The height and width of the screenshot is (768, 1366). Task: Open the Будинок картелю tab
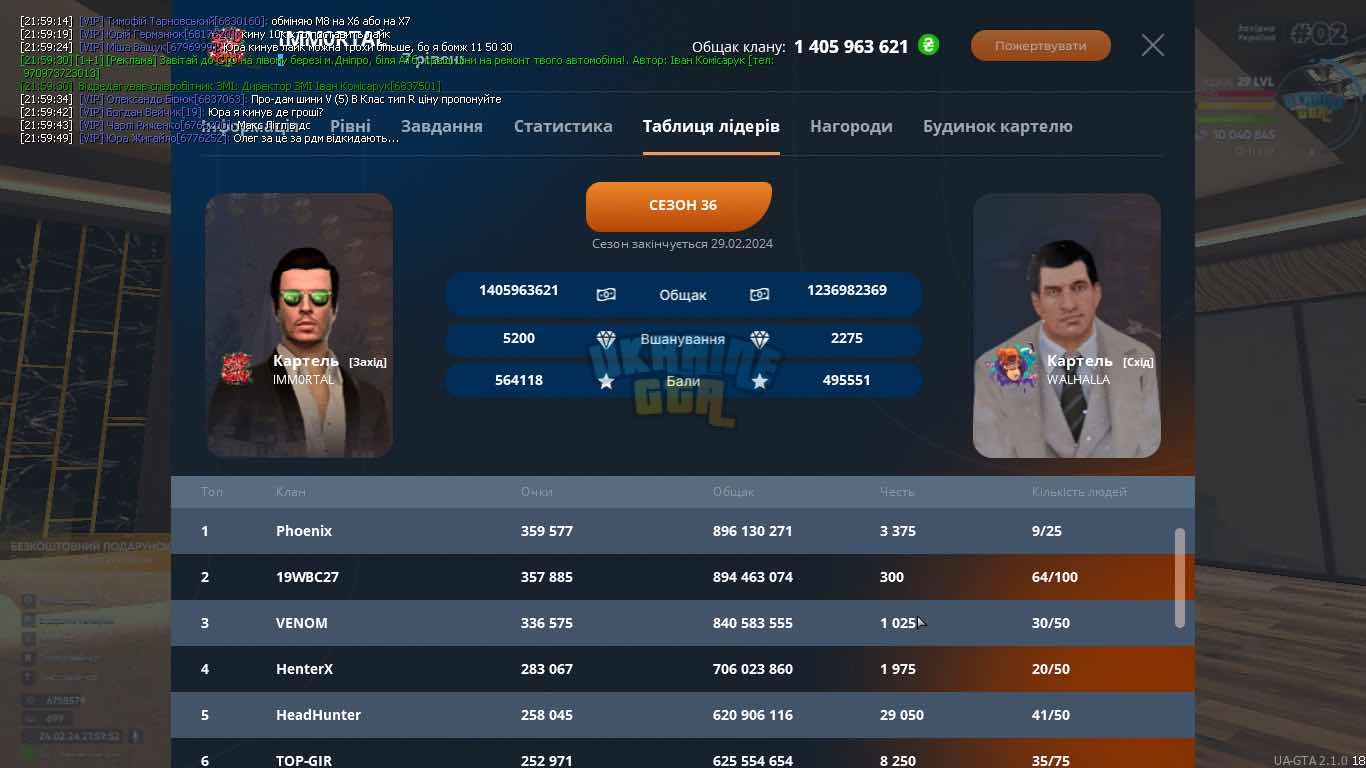(x=998, y=126)
